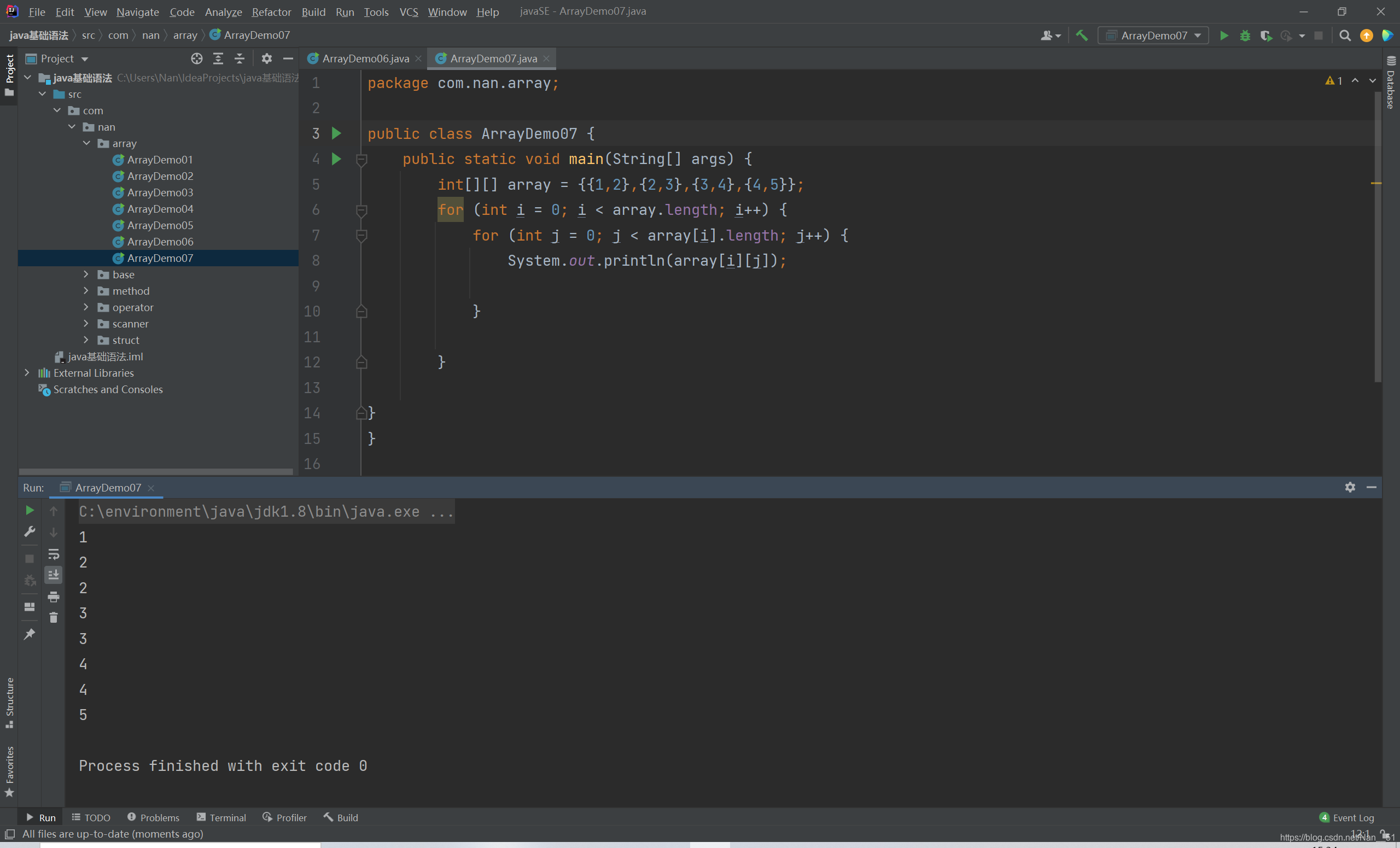Open Scratches and Consoles node
Image resolution: width=1400 pixels, height=848 pixels.
pos(108,389)
